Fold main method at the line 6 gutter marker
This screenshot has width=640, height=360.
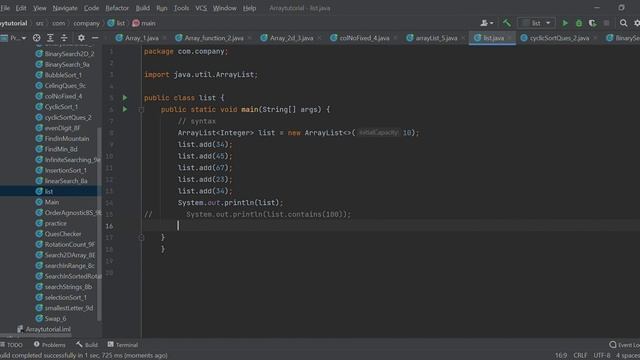141,110
